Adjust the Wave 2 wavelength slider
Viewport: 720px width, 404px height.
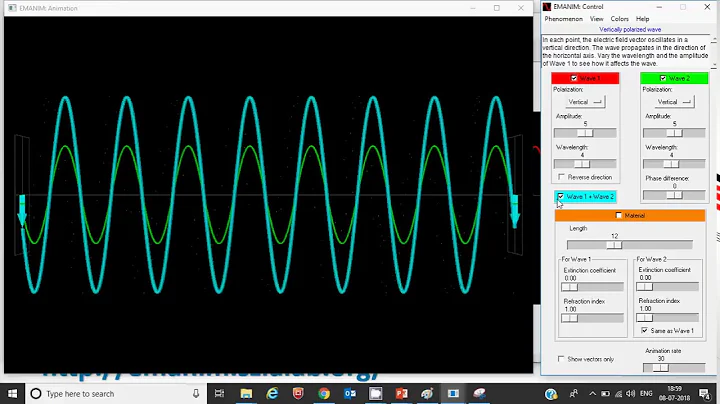pos(674,164)
